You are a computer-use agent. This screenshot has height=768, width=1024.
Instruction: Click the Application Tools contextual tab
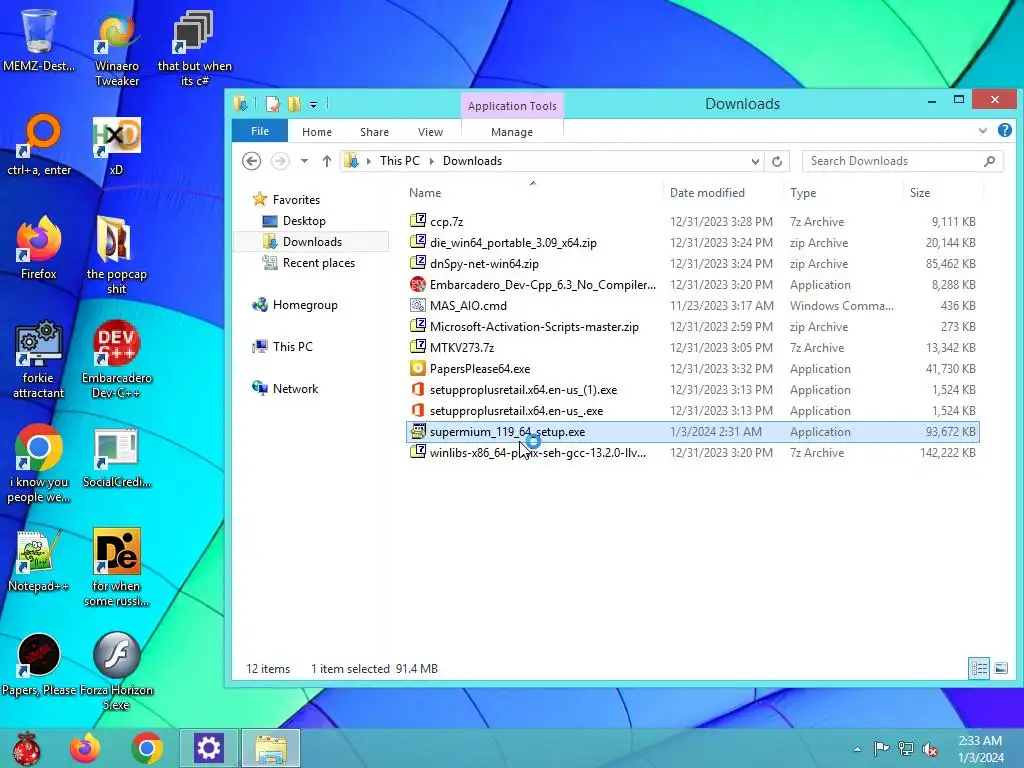point(512,106)
